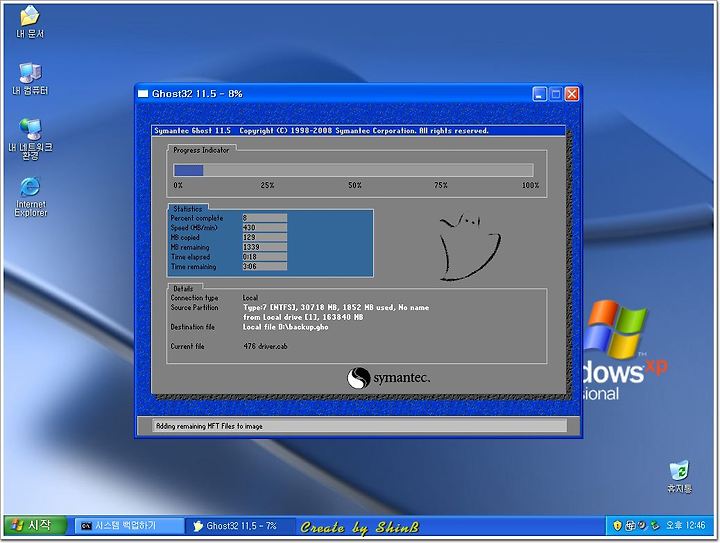Click the security shield tray icon
Screen dimensions: 720x543
point(618,526)
